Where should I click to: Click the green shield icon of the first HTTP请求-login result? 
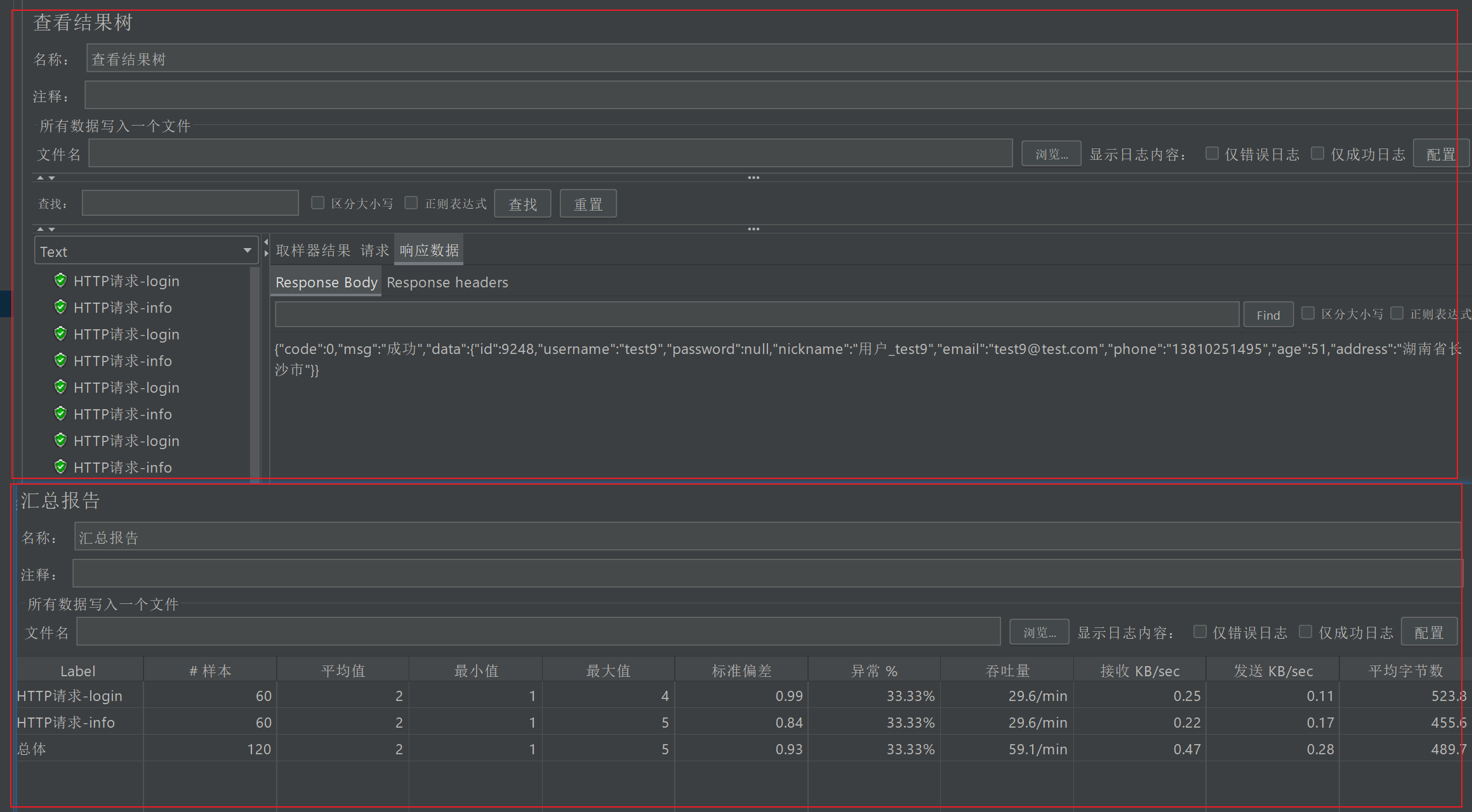pyautogui.click(x=60, y=280)
